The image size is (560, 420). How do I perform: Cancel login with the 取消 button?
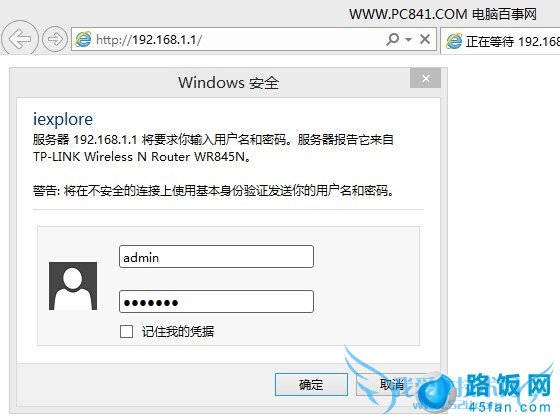coord(392,385)
